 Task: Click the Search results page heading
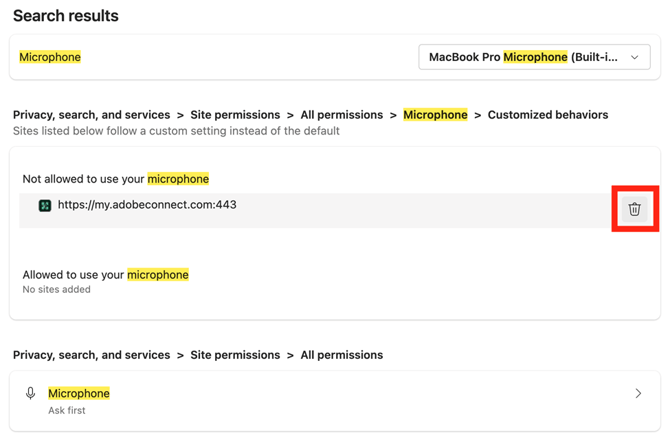[x=65, y=16]
